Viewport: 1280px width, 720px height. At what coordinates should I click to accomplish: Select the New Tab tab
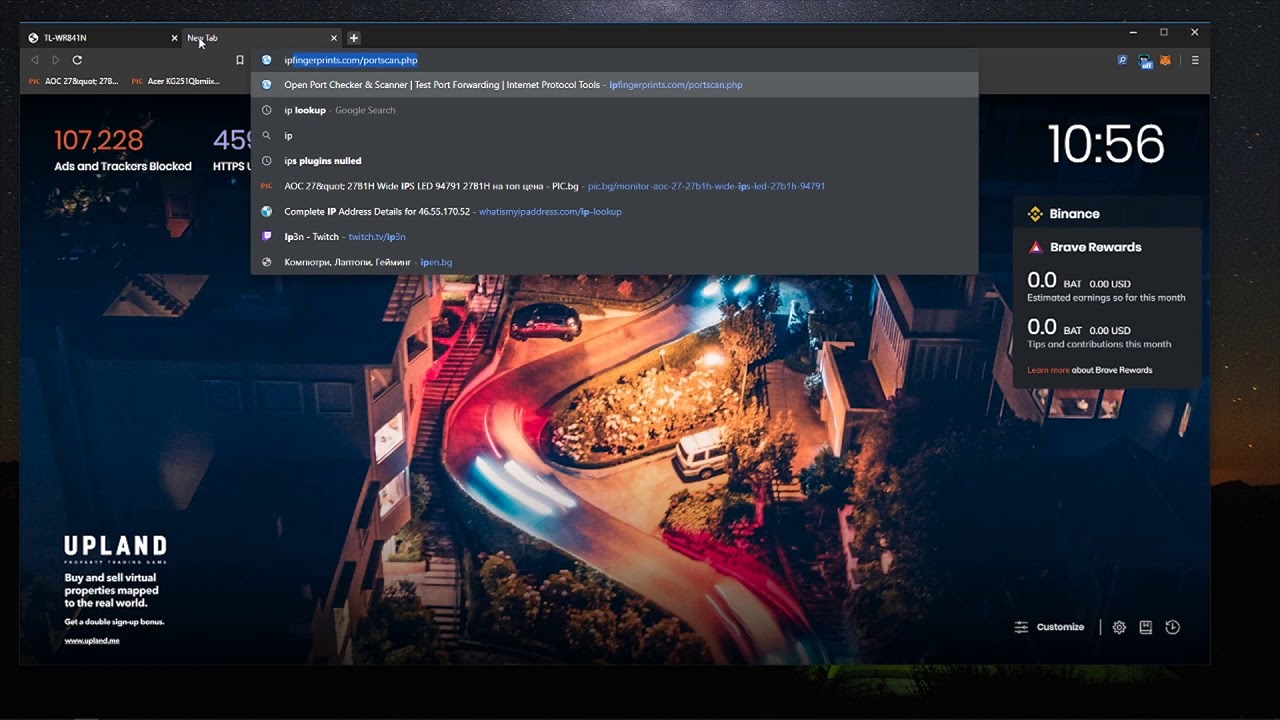tap(263, 38)
